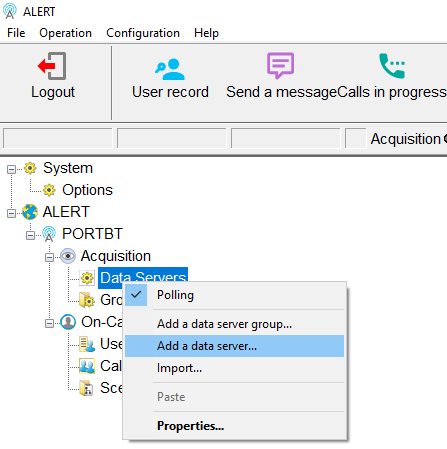
Task: Click the Logout toolbar icon
Action: pyautogui.click(x=53, y=66)
